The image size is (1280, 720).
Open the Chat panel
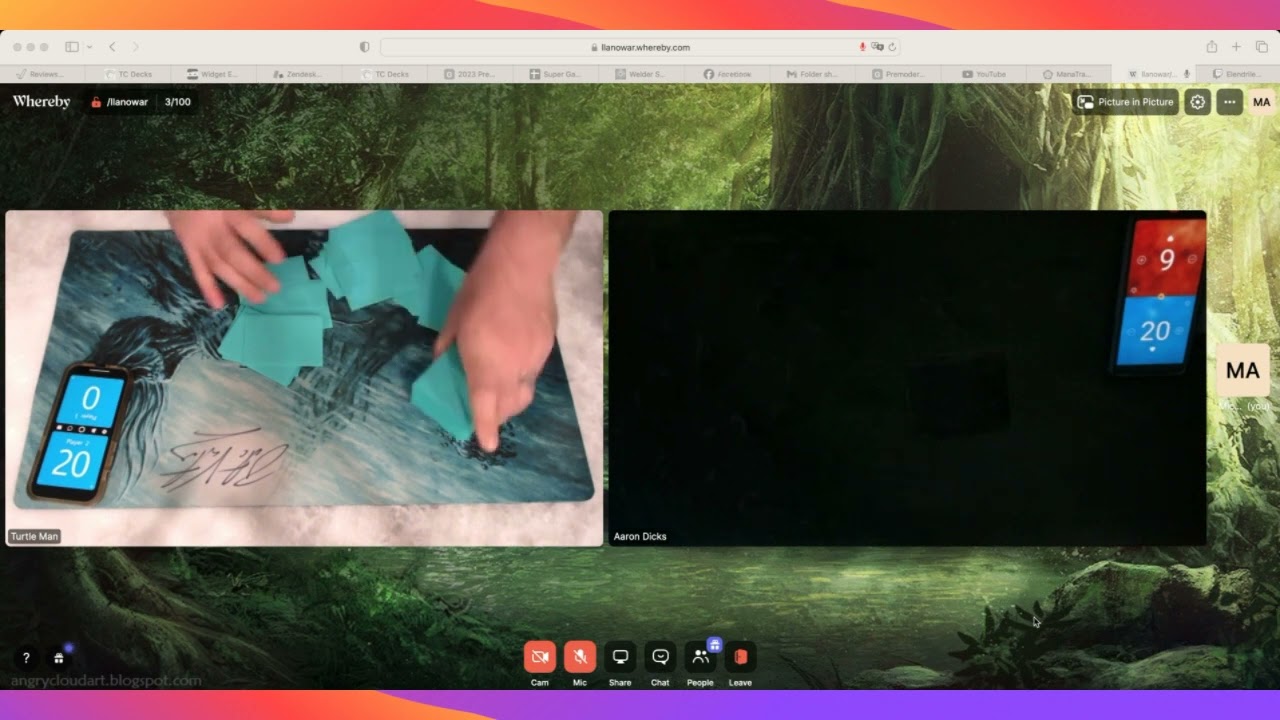click(660, 657)
